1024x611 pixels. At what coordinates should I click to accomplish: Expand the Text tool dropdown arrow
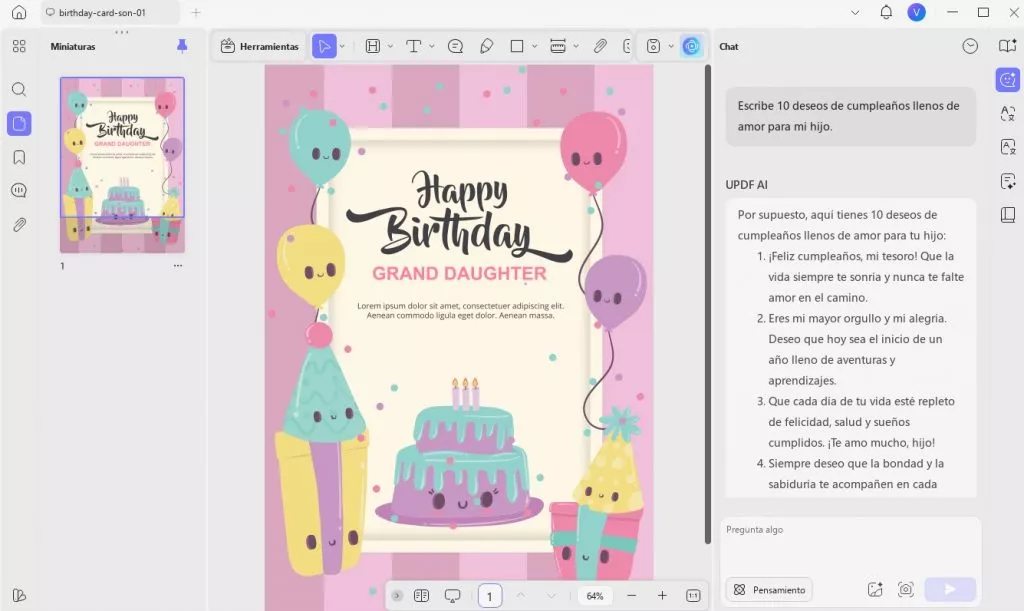click(432, 46)
